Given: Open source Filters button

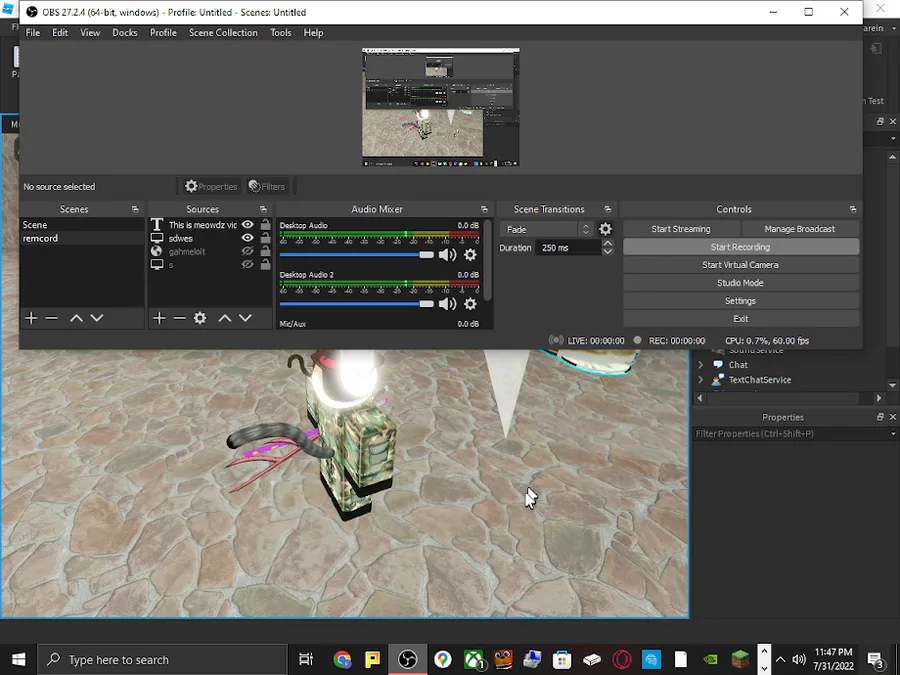Looking at the screenshot, I should point(266,187).
